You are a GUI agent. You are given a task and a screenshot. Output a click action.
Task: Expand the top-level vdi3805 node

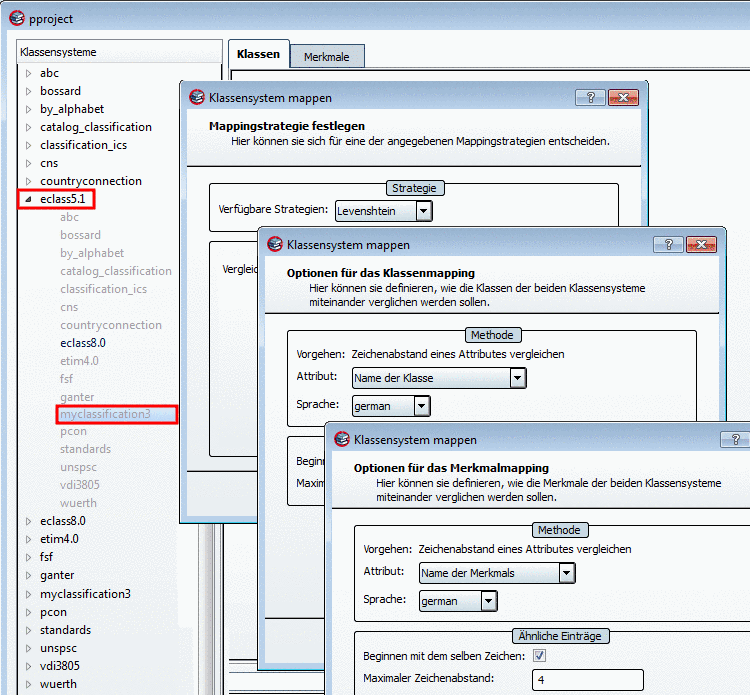pos(28,666)
